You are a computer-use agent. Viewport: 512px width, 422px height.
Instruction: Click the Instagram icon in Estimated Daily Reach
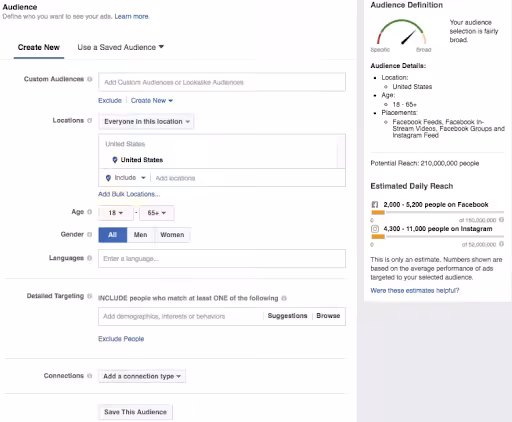coord(375,229)
